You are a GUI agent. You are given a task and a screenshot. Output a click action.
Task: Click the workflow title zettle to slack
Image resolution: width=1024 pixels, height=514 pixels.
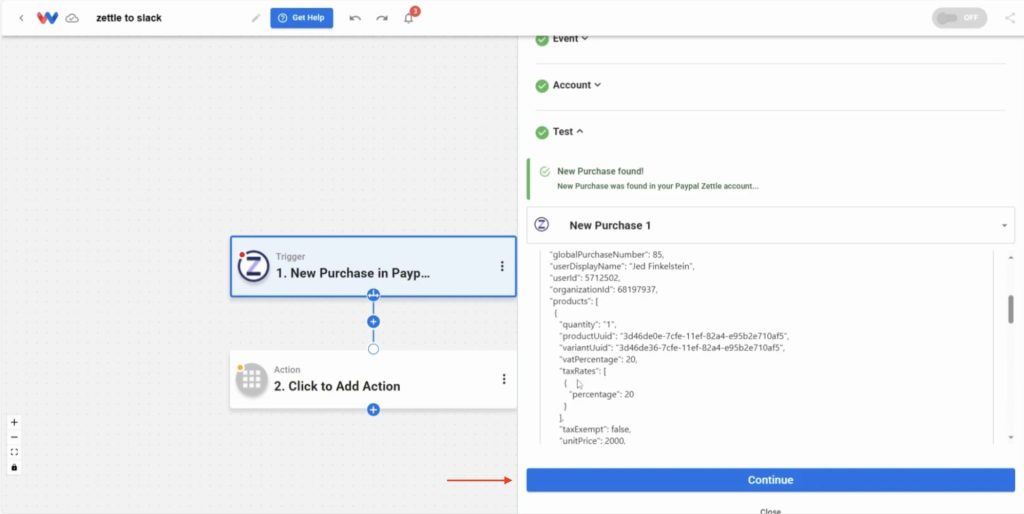(129, 18)
